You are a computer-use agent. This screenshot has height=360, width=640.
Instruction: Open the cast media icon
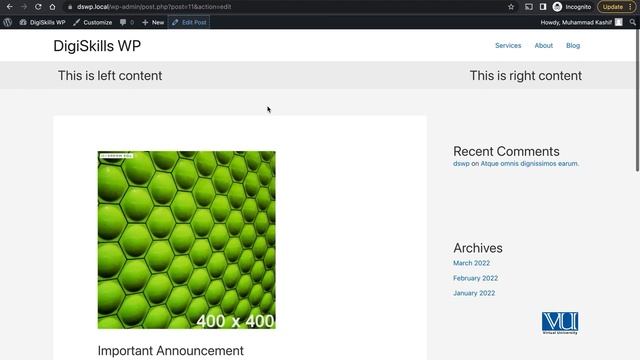coord(529,7)
